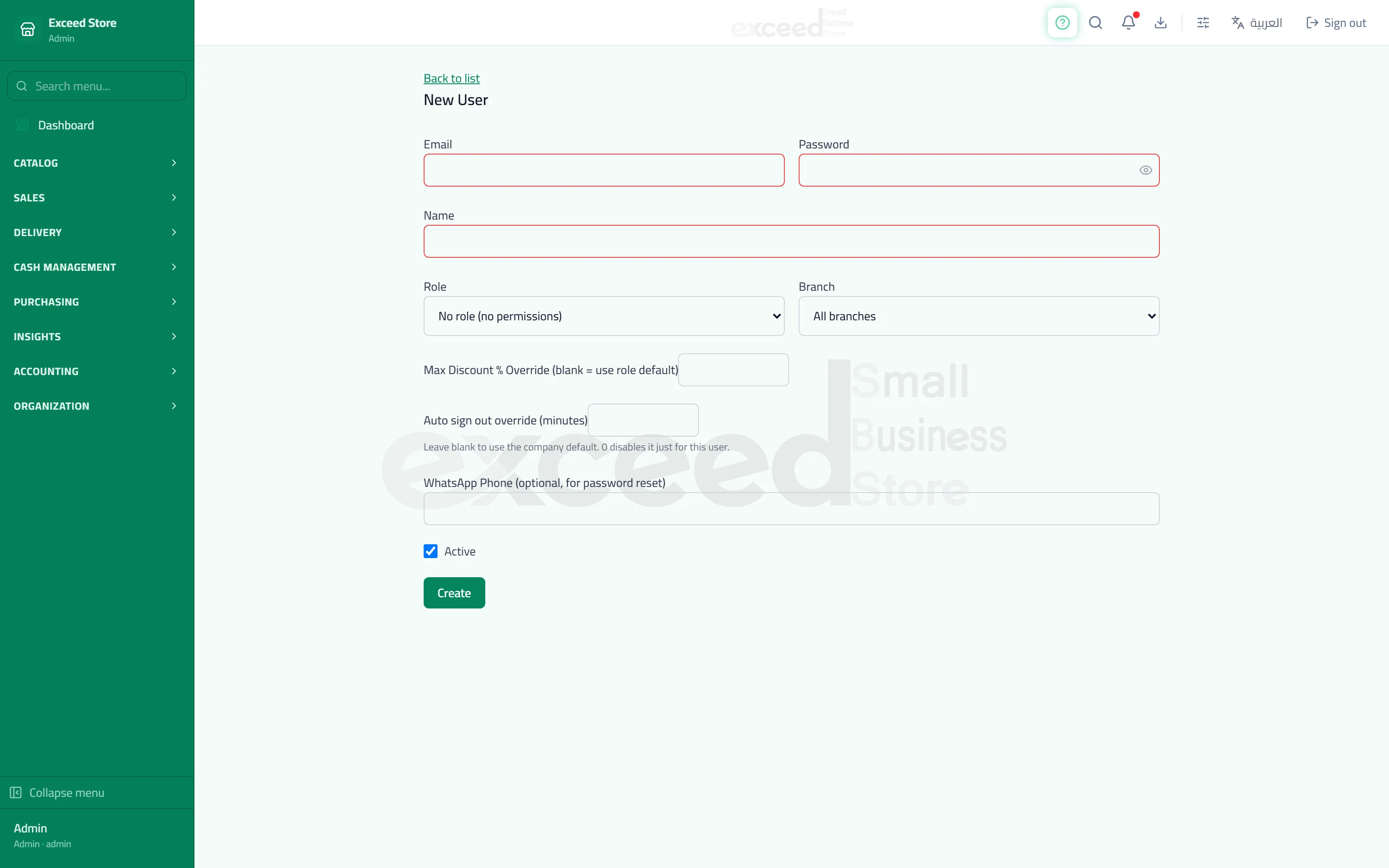Click the Search menu box

96,86
